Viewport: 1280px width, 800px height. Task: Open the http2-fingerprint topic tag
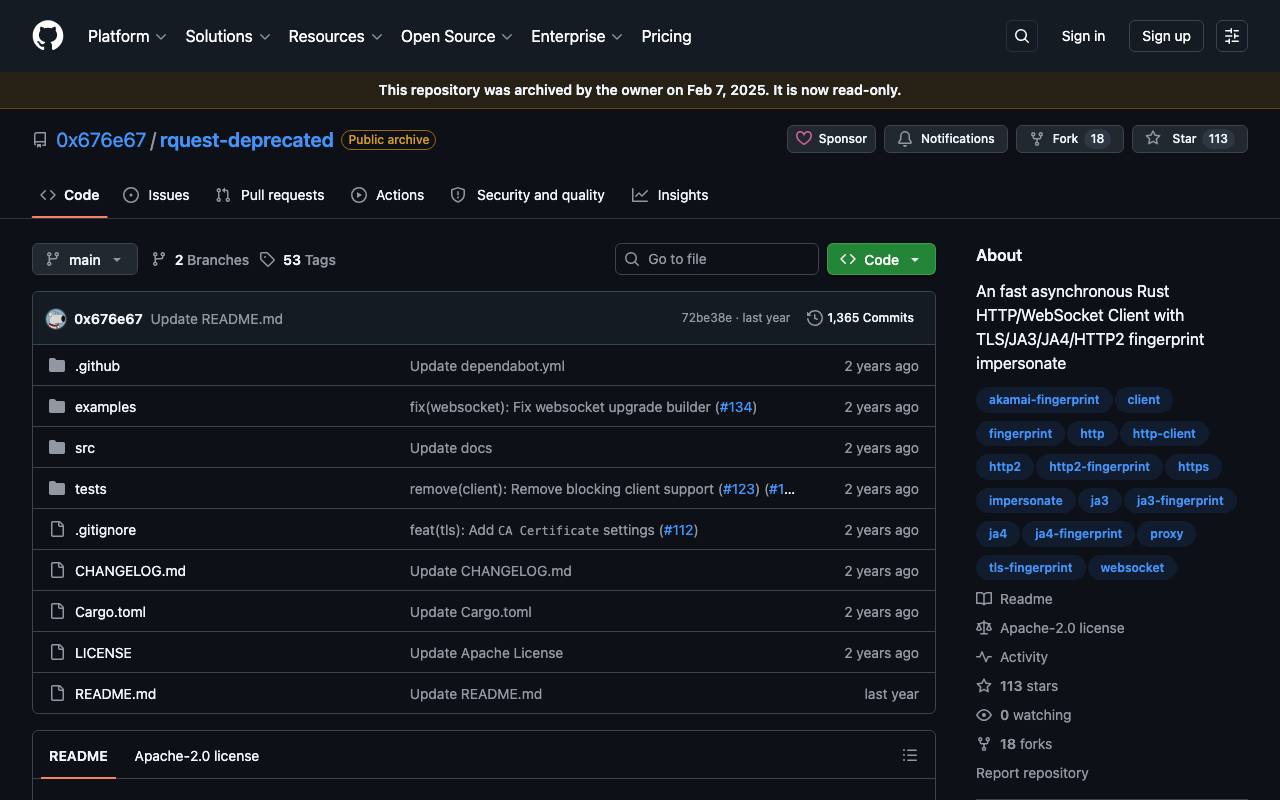(x=1099, y=467)
